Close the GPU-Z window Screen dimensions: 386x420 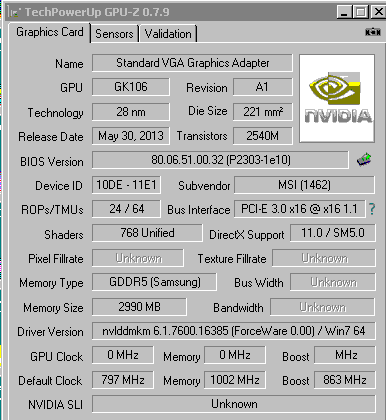click(378, 12)
